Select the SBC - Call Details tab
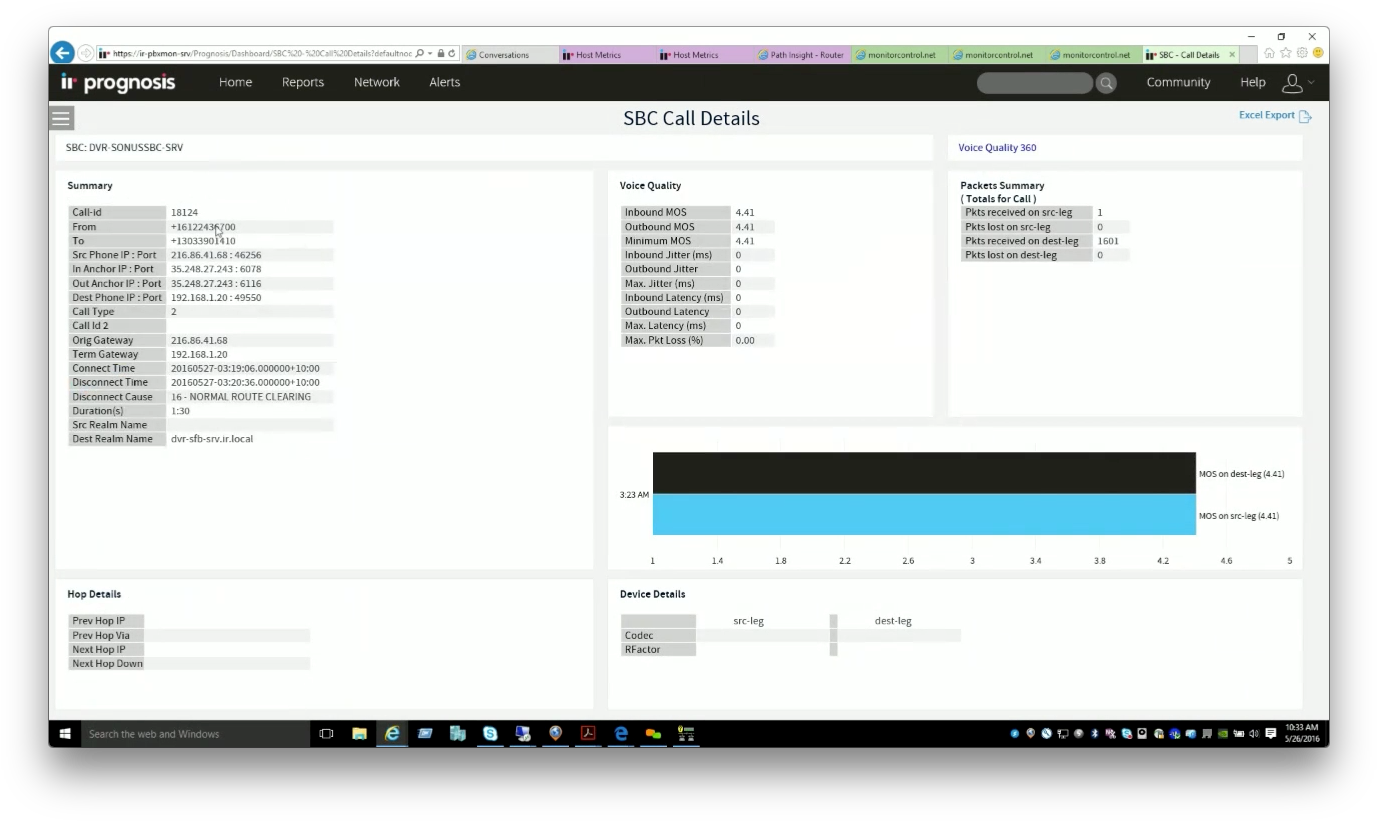Image resolution: width=1377 pixels, height=821 pixels. (1189, 55)
